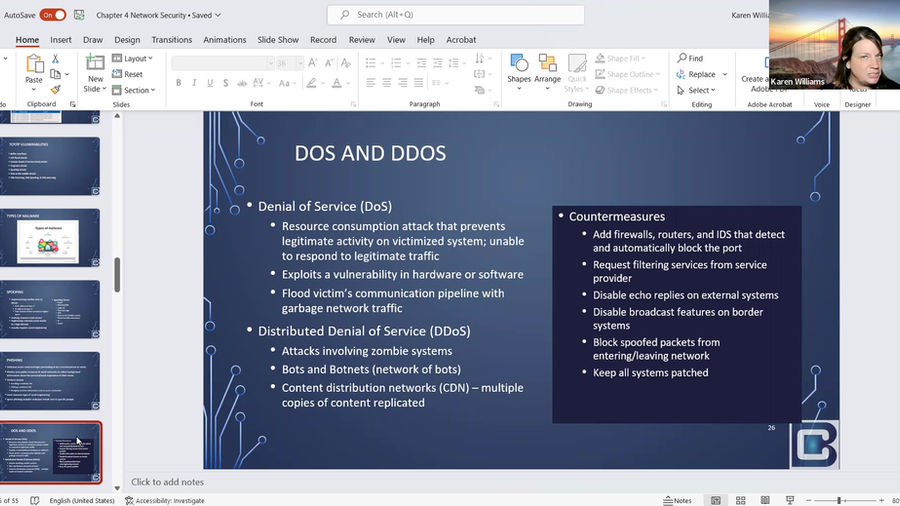The width and height of the screenshot is (900, 506).
Task: Turn off the AutoSave toggle
Action: pos(53,15)
